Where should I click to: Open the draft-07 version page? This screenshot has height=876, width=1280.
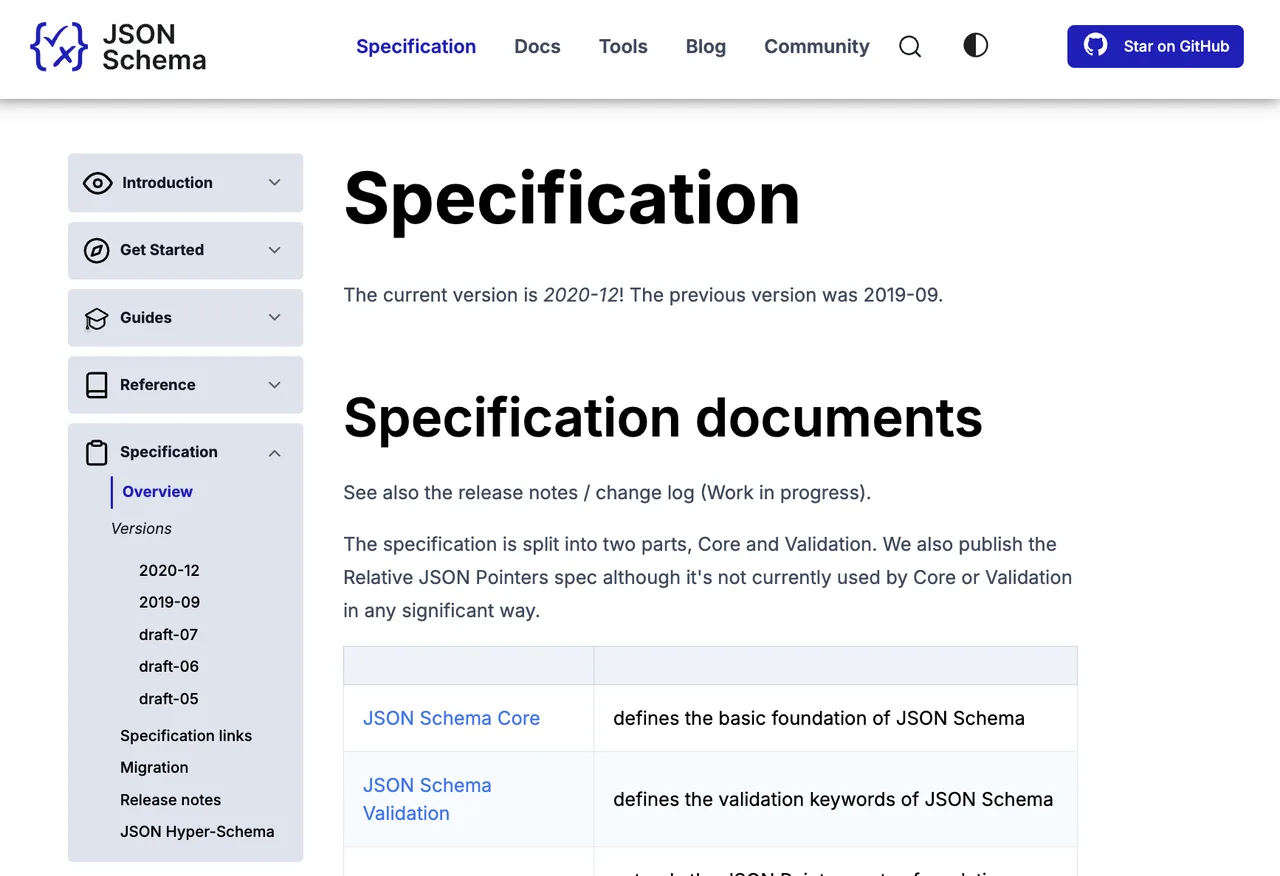(x=168, y=634)
